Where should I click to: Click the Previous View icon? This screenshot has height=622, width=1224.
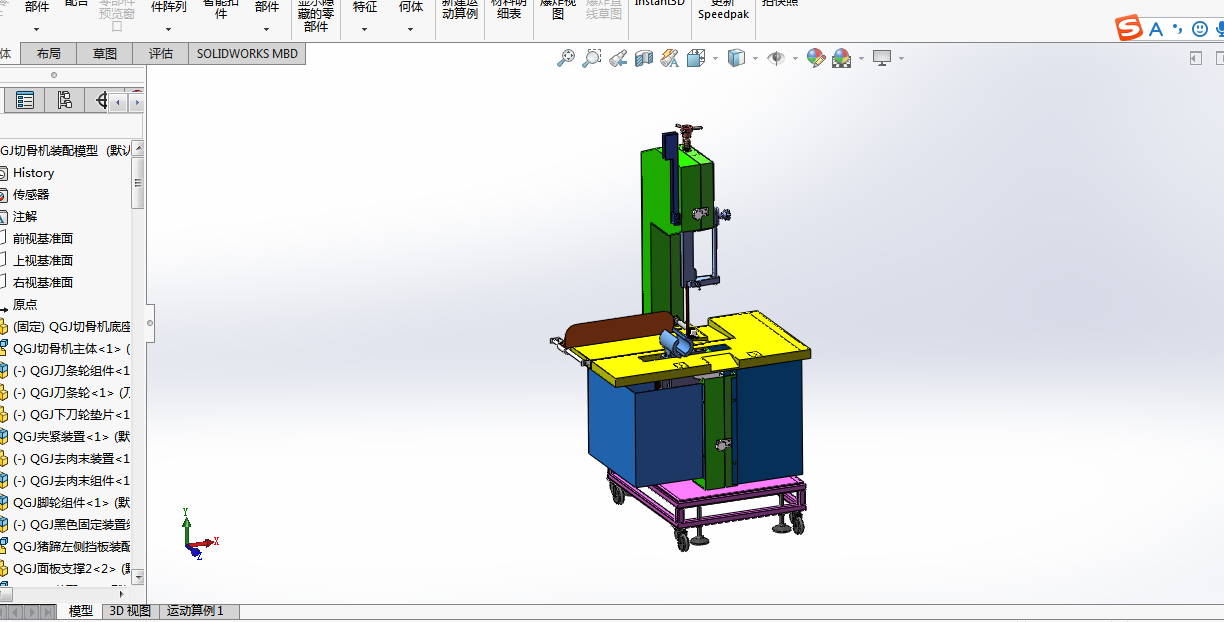click(618, 59)
